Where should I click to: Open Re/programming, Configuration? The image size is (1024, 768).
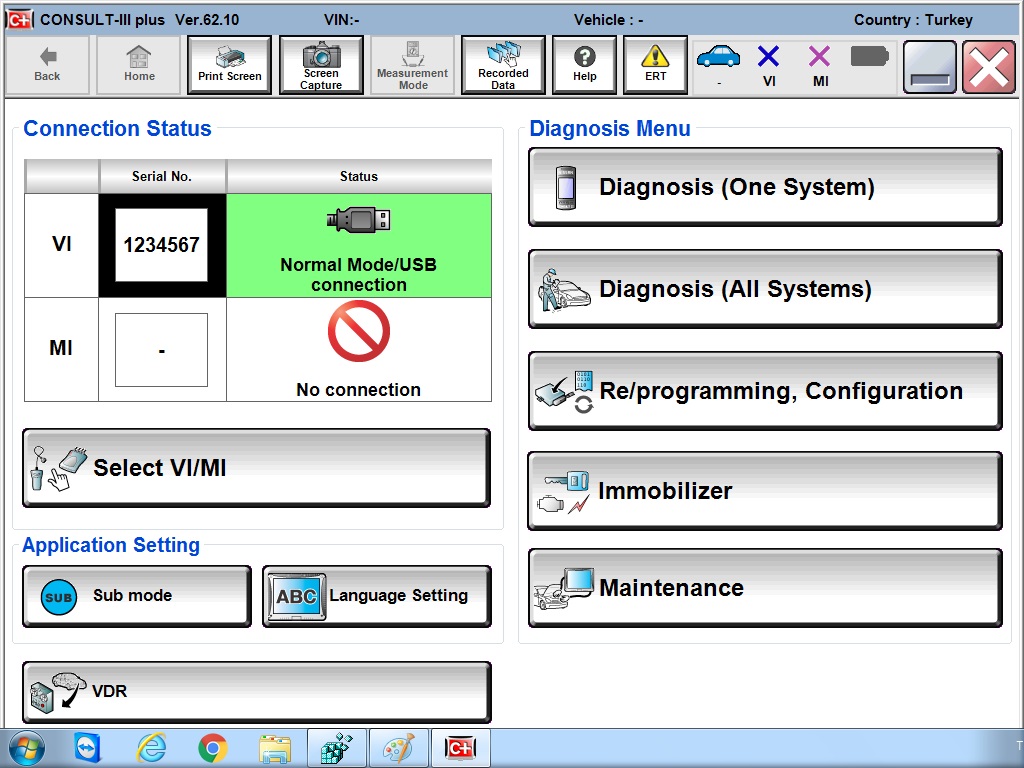765,391
